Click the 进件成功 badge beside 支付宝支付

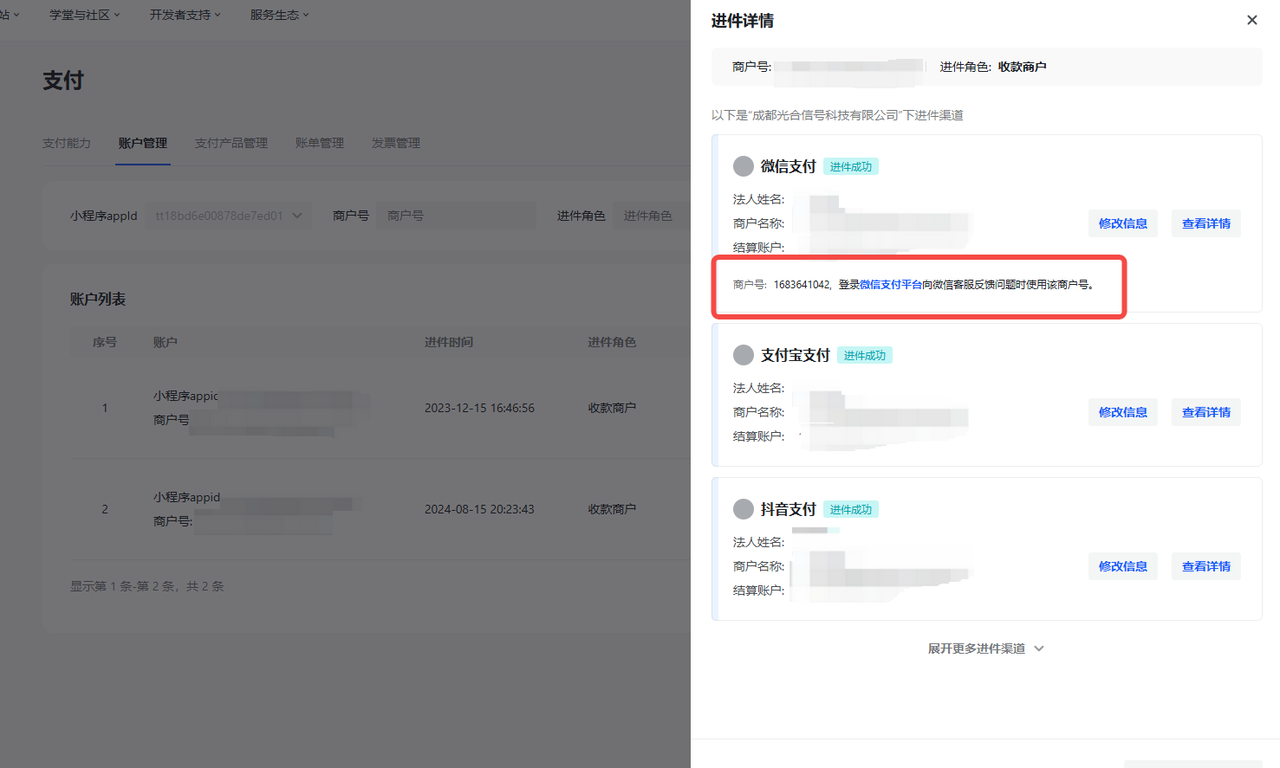pyautogui.click(x=864, y=355)
